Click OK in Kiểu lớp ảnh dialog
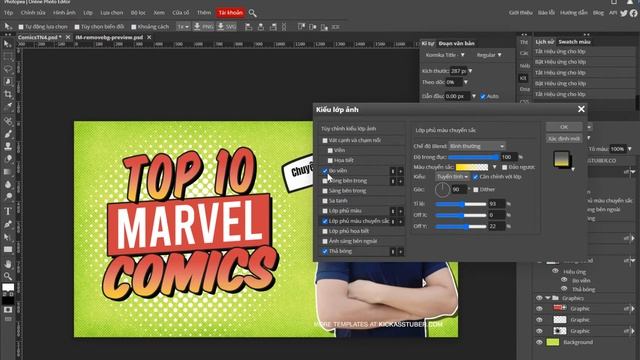Viewport: 640px width, 360px height. pyautogui.click(x=564, y=127)
